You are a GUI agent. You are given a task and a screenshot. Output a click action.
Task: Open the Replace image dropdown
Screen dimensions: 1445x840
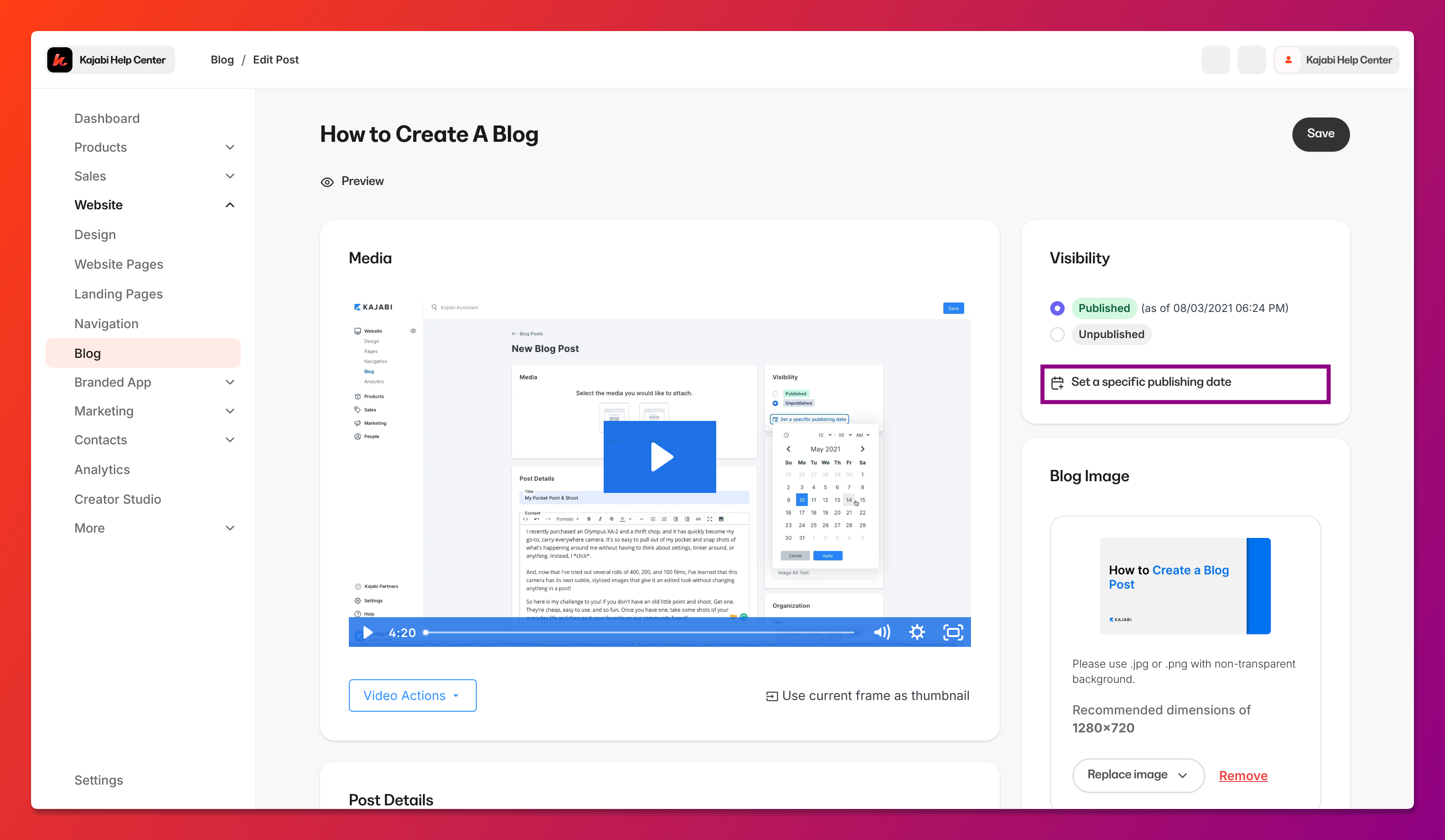click(x=1138, y=775)
